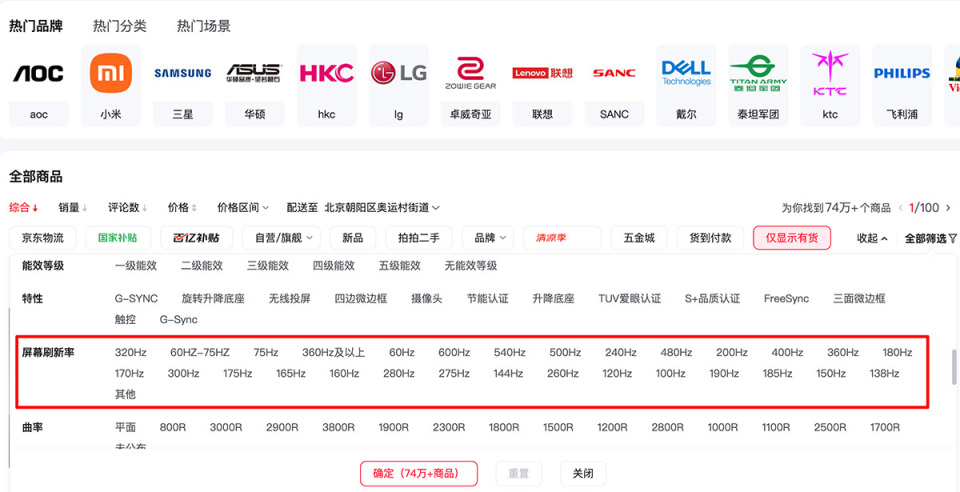Select 1500R curvature
Screen dimensions: 960x492
point(558,427)
